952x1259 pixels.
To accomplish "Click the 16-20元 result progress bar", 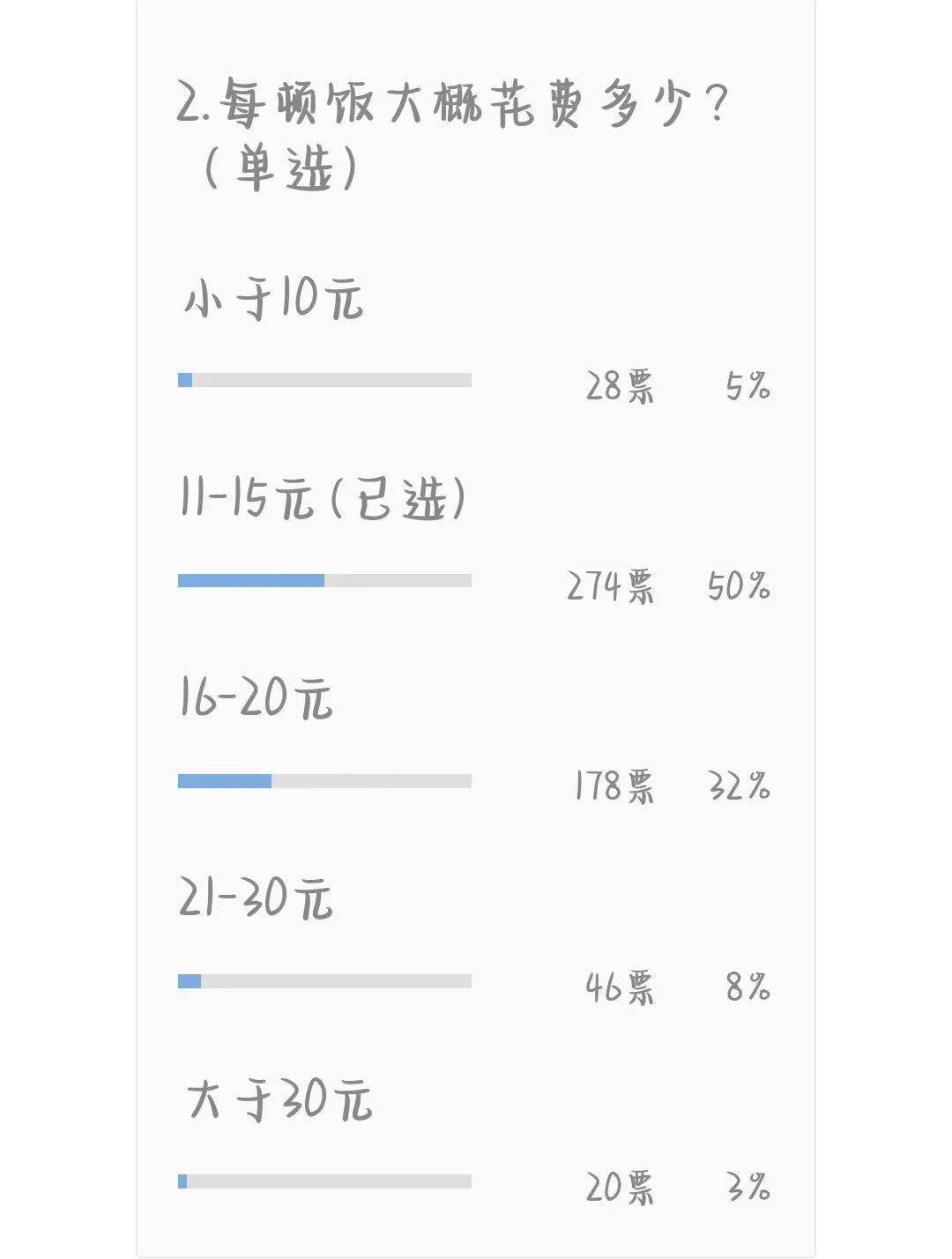I will click(324, 781).
